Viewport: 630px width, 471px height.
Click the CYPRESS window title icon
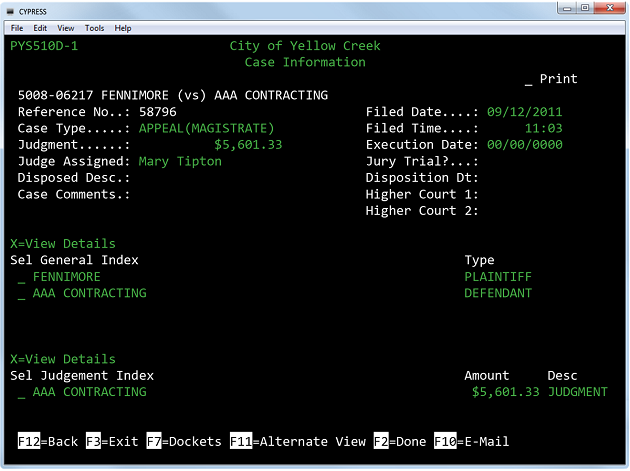(x=11, y=12)
